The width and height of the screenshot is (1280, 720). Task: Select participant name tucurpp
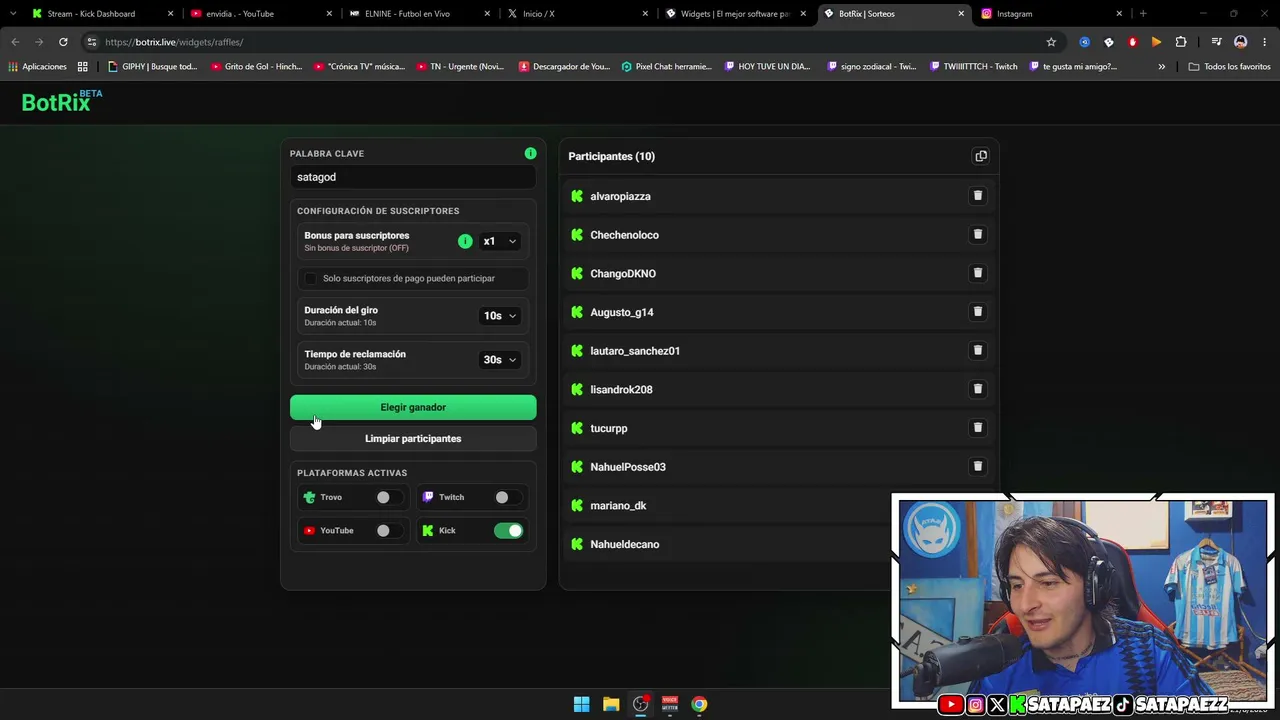(609, 428)
